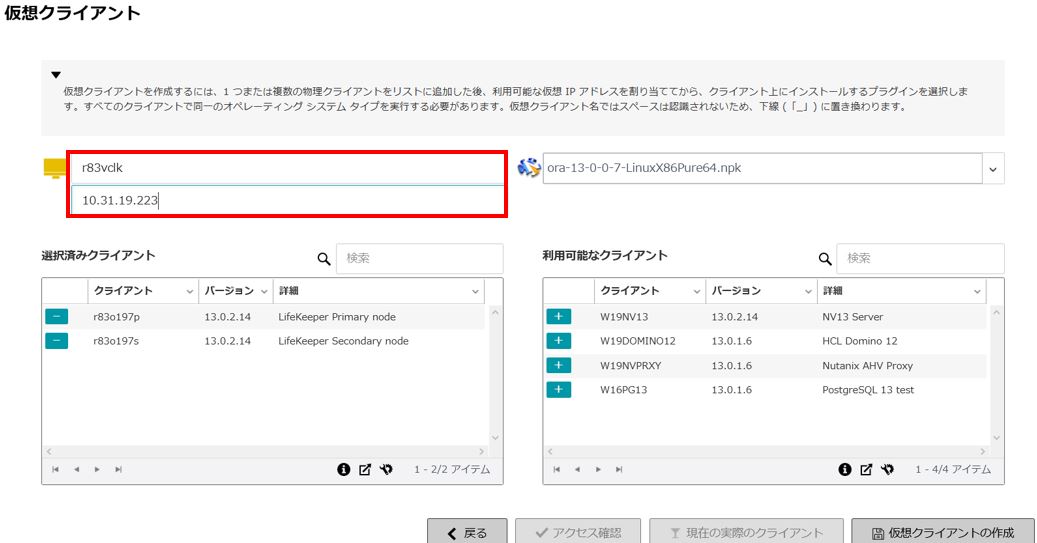Focus the available clients search box
This screenshot has height=543, width=1037.
(x=920, y=258)
